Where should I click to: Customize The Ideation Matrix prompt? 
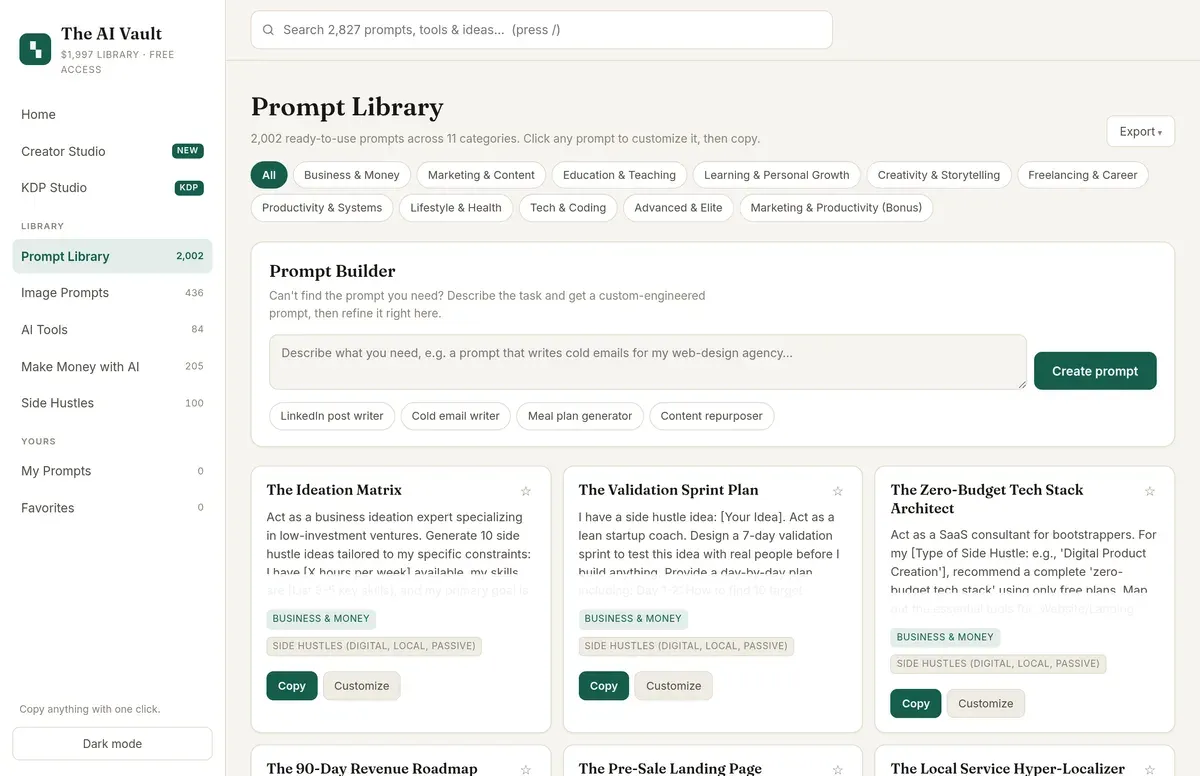[362, 686]
